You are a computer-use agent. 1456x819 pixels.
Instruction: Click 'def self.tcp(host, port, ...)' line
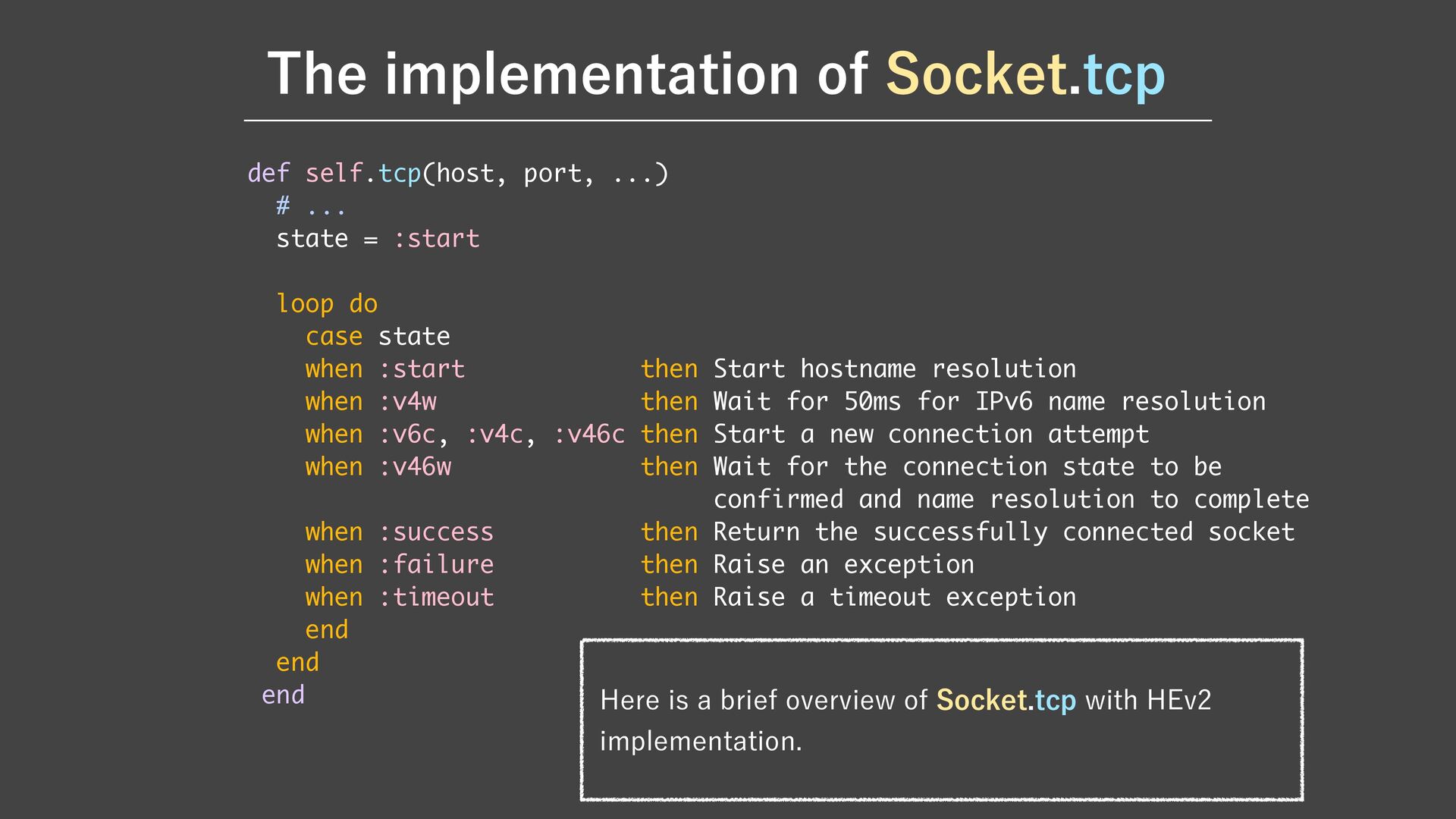click(458, 174)
